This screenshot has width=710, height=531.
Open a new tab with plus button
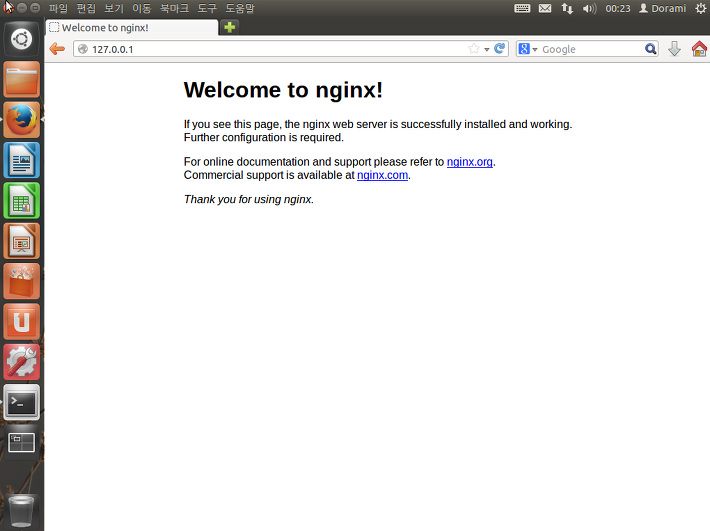pyautogui.click(x=230, y=27)
